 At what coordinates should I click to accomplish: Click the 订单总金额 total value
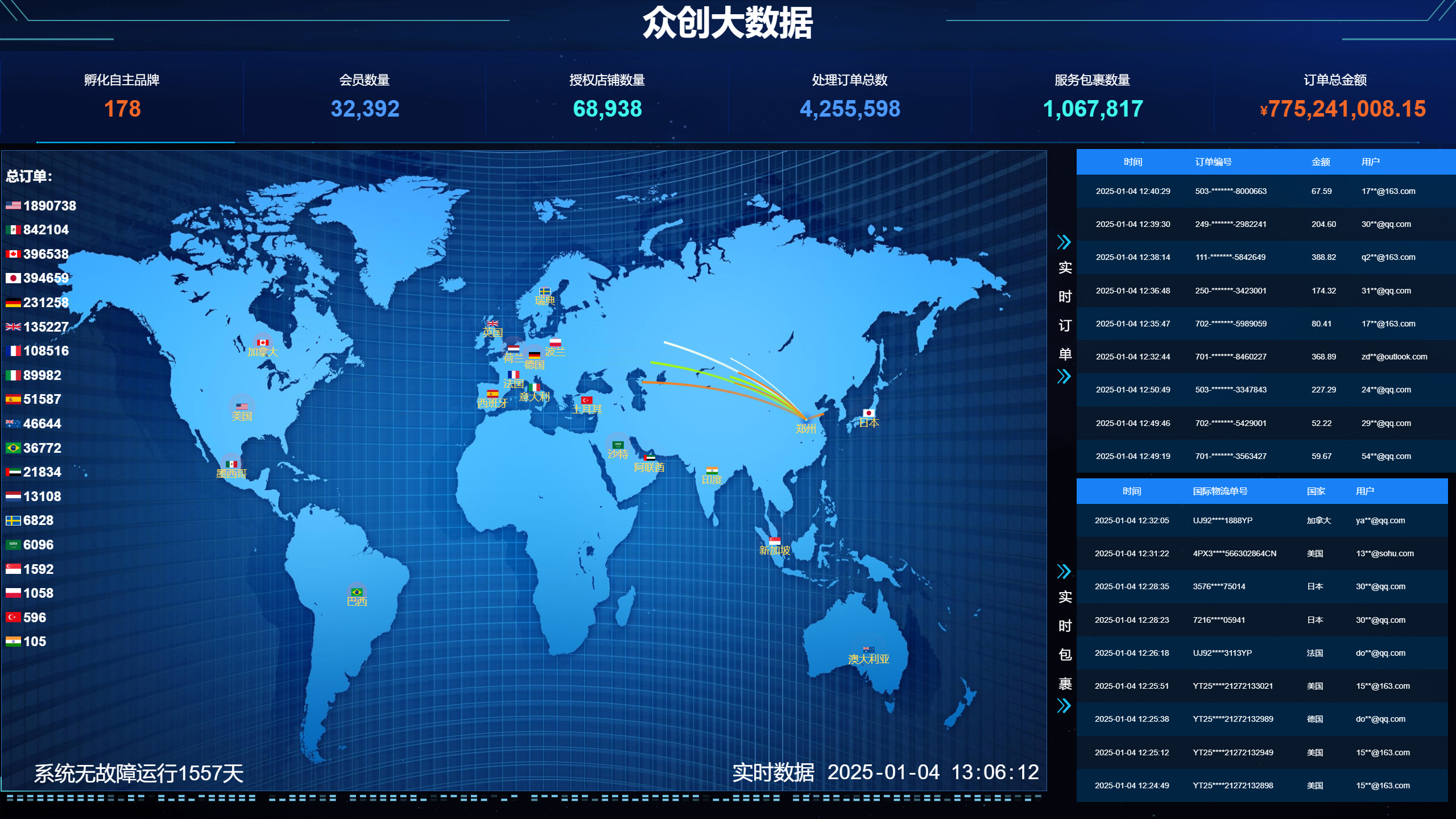(x=1343, y=109)
